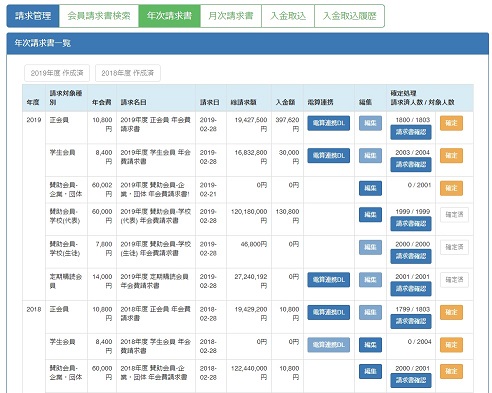
Task: Select count text 0 / 2001
Action: pos(419,185)
